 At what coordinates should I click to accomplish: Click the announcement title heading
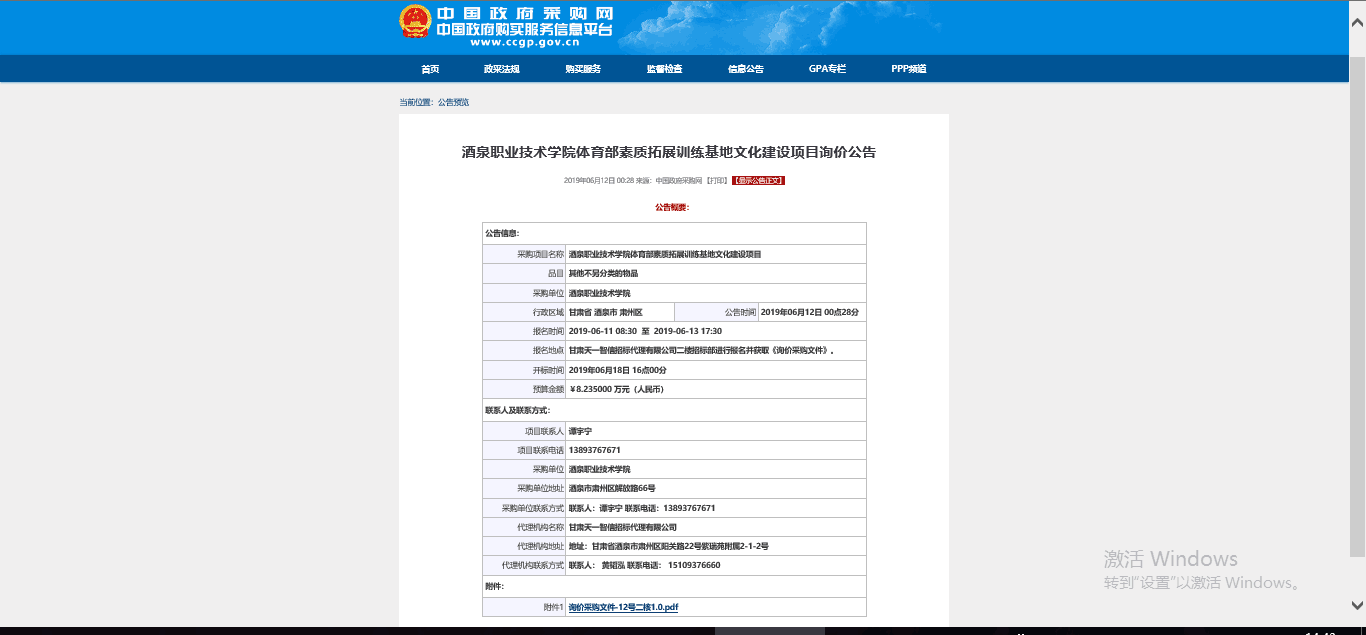point(668,152)
